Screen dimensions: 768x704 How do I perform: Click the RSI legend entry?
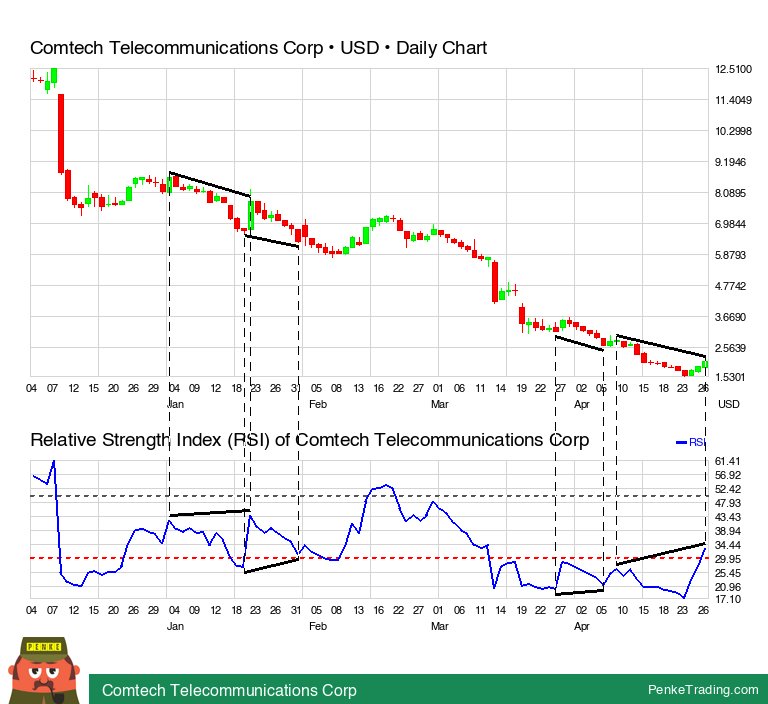[691, 442]
